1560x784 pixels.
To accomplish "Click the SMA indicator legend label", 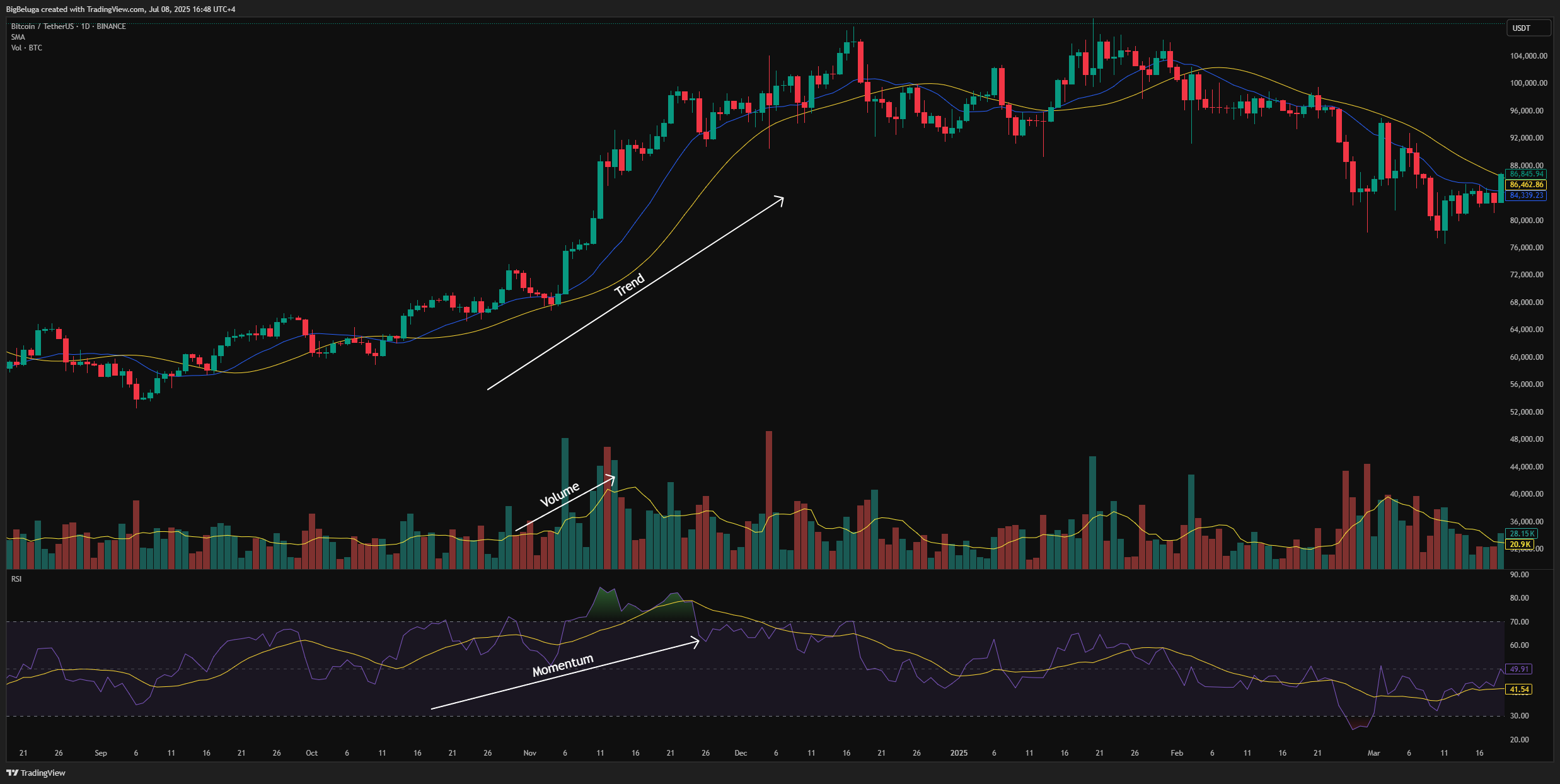I will click(x=18, y=37).
